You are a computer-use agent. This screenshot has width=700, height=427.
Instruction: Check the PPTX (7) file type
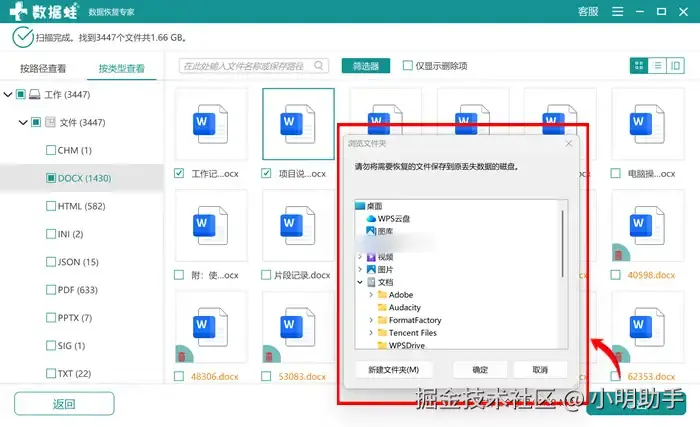(x=51, y=318)
